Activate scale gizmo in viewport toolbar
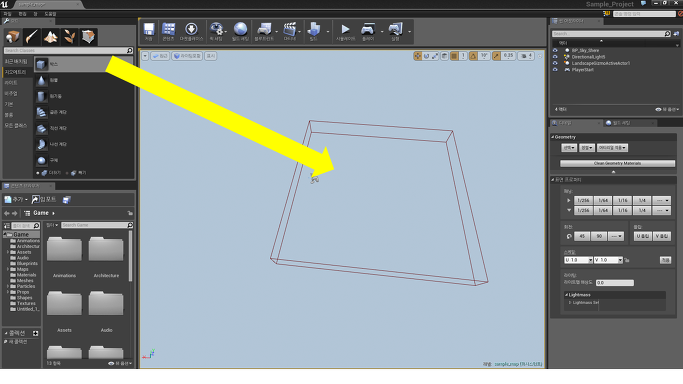683x384 pixels. pyautogui.click(x=435, y=56)
